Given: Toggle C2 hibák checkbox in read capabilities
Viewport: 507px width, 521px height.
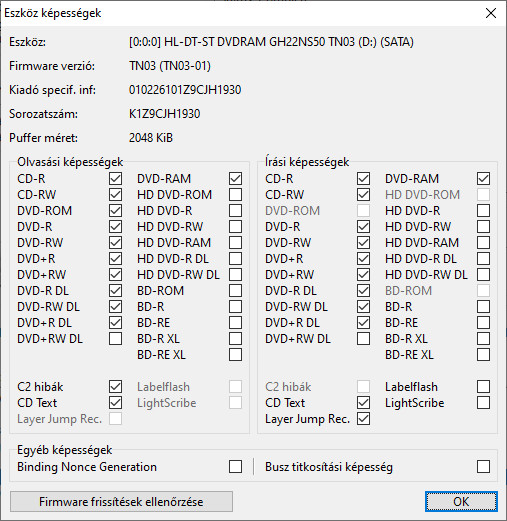Looking at the screenshot, I should pos(115,387).
